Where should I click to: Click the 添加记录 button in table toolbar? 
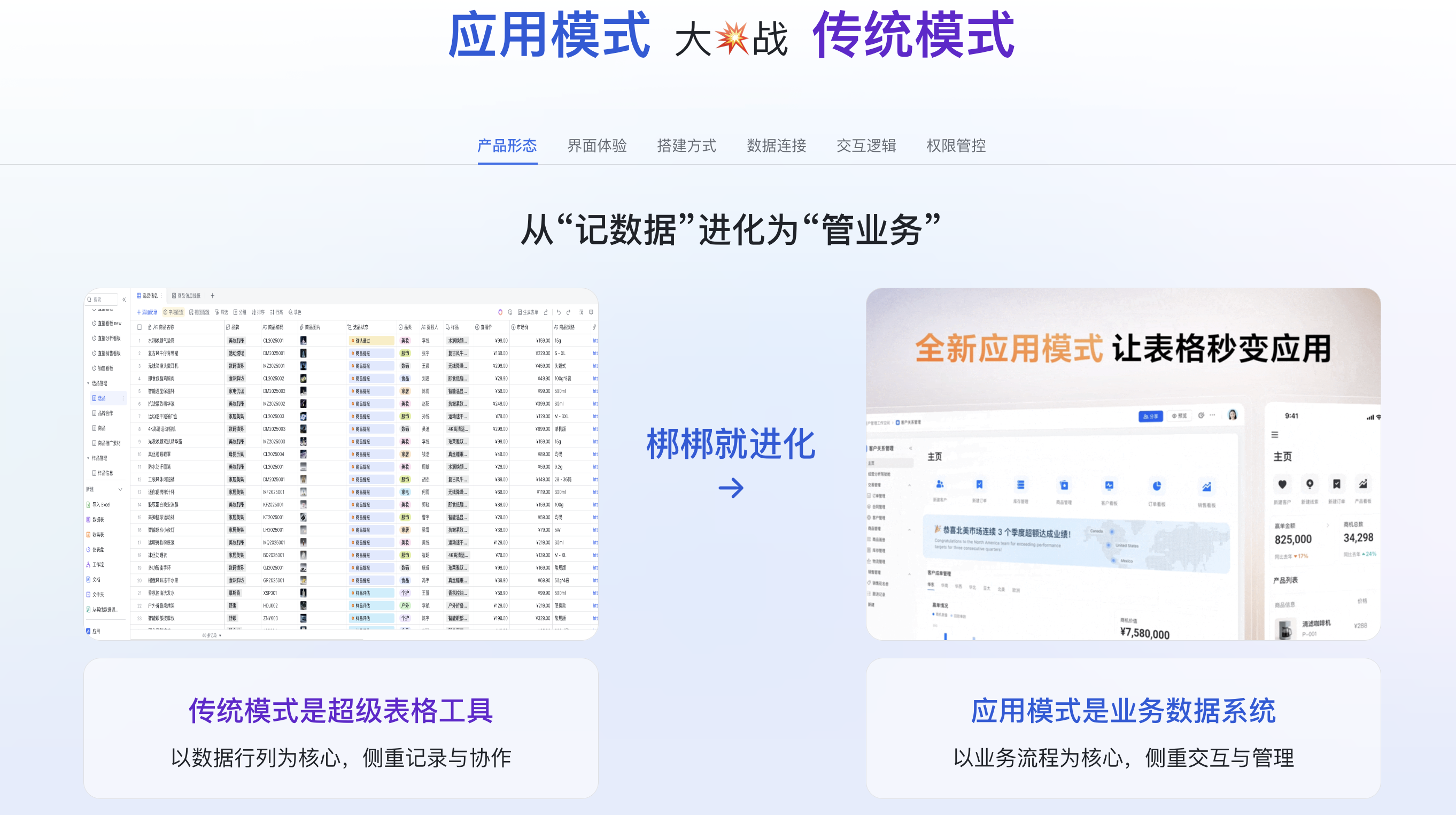click(147, 312)
